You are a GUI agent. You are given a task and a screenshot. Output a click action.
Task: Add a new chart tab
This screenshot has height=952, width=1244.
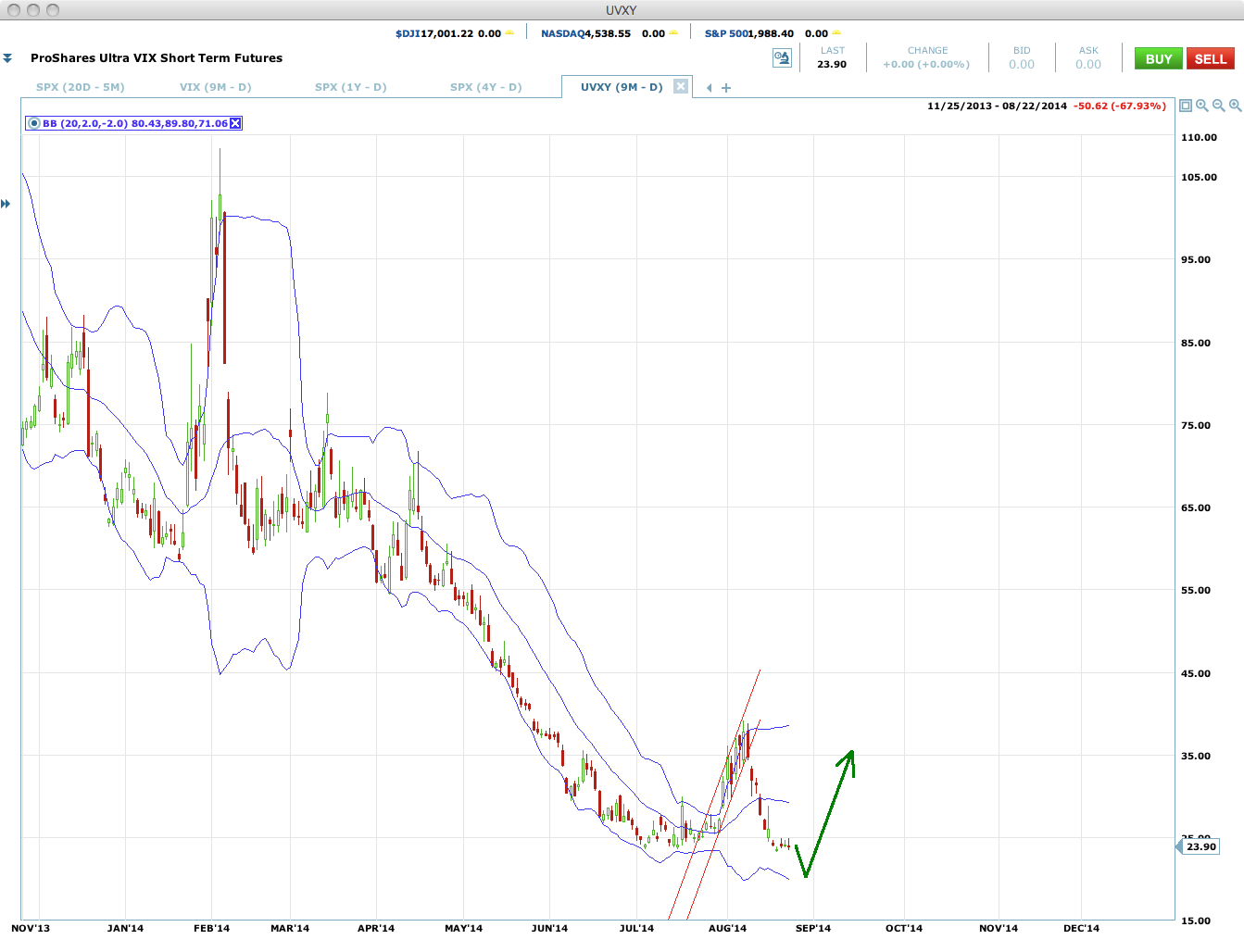(x=726, y=88)
